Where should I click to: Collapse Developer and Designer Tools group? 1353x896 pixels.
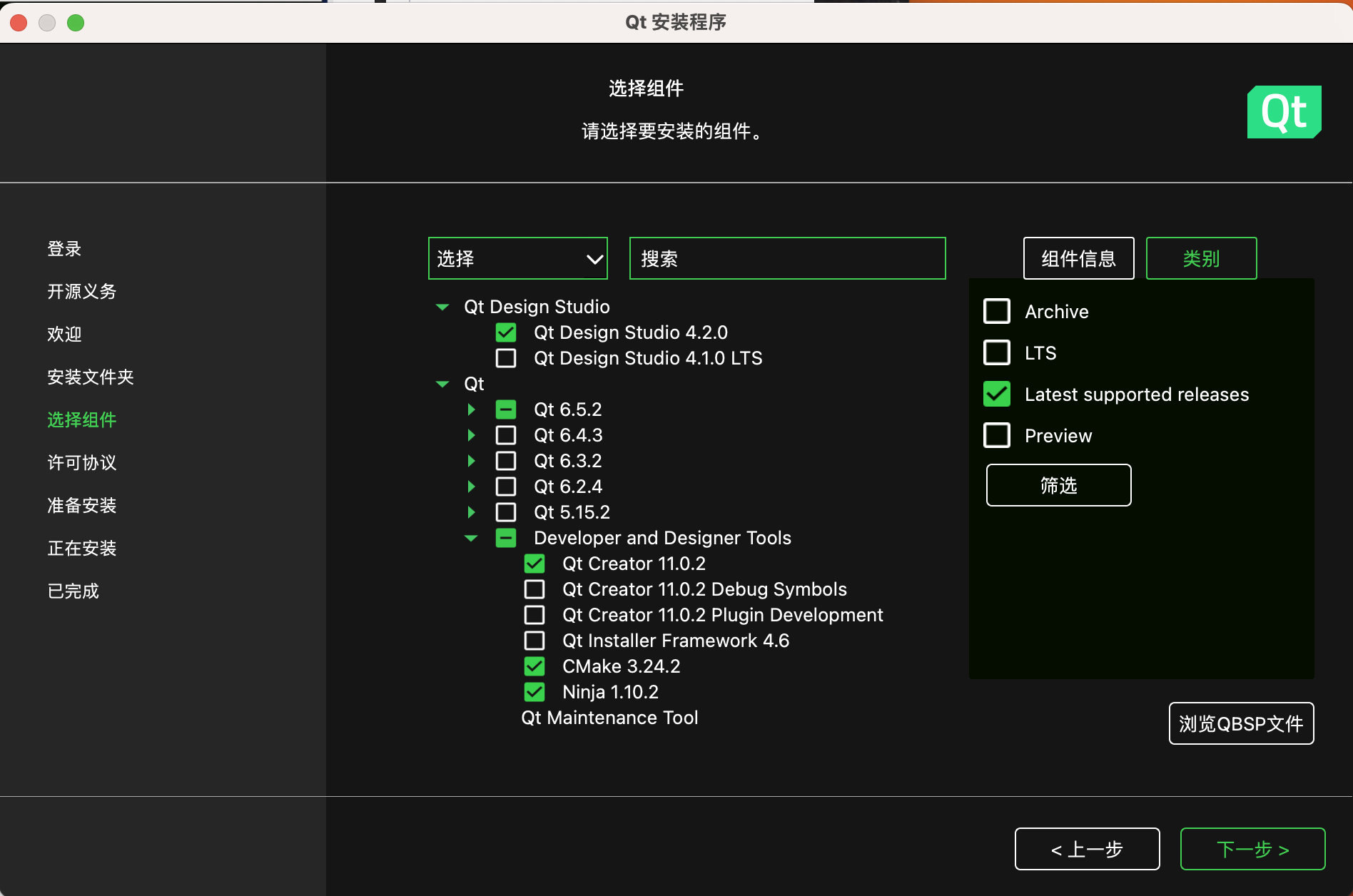(471, 538)
